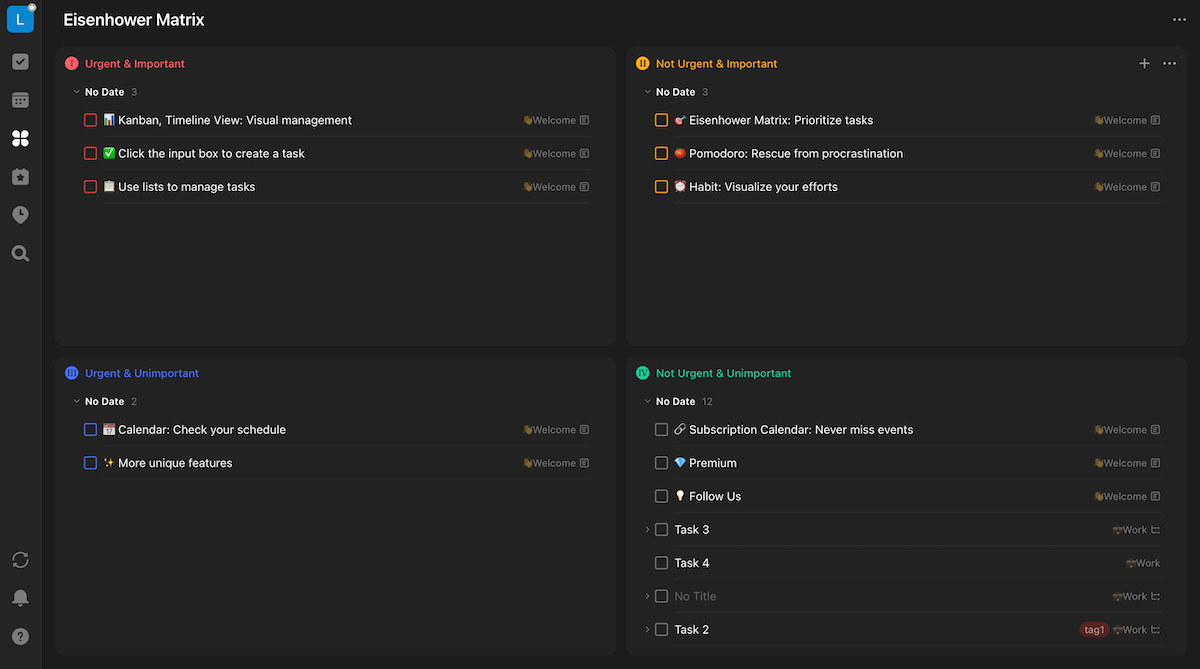Expand subtasks of Task 3
This screenshot has height=669, width=1200.
tap(647, 530)
